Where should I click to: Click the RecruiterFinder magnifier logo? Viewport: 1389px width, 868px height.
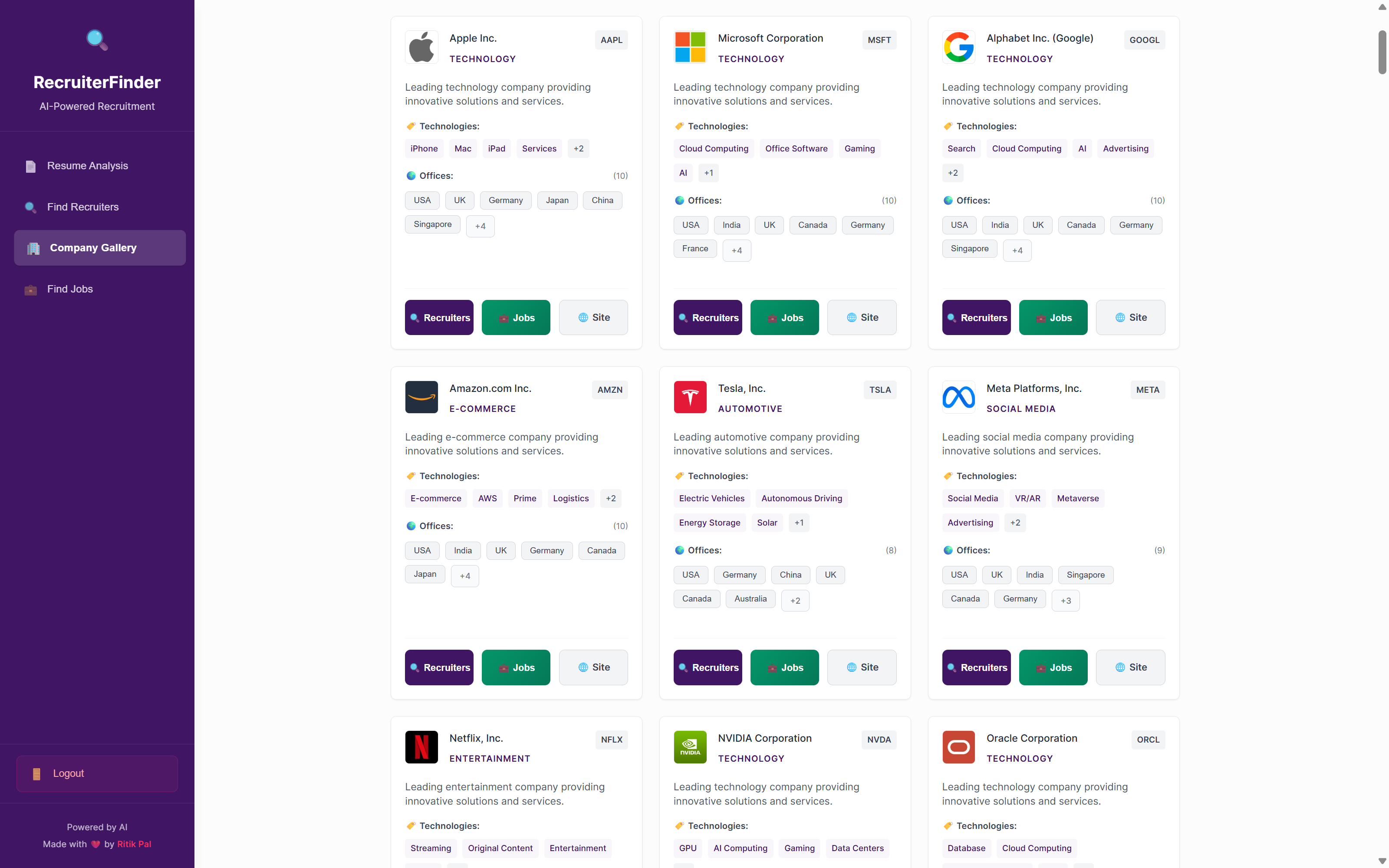[x=96, y=39]
